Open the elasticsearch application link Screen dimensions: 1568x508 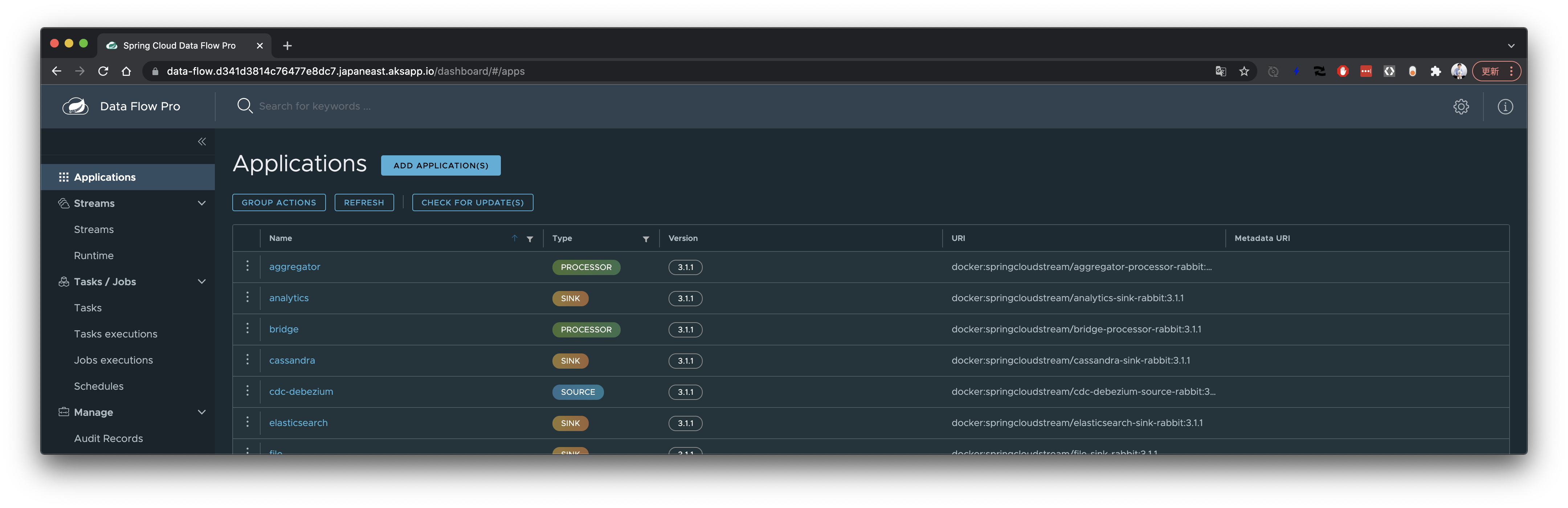tap(298, 423)
